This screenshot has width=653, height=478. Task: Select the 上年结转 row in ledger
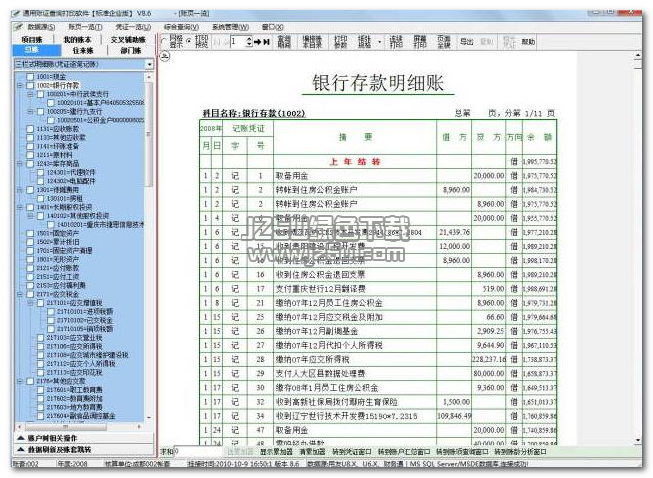378,162
